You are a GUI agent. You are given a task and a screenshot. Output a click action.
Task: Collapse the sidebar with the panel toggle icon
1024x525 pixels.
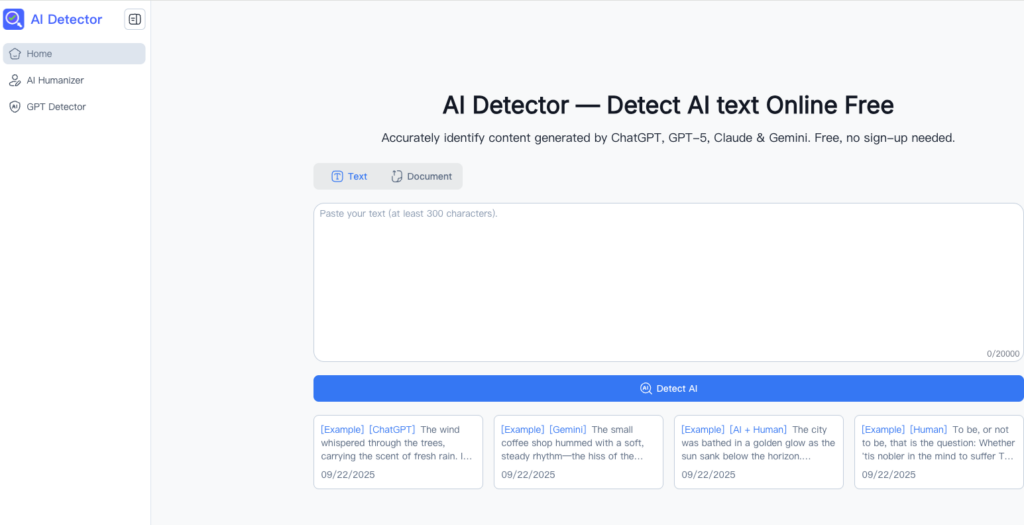click(135, 20)
